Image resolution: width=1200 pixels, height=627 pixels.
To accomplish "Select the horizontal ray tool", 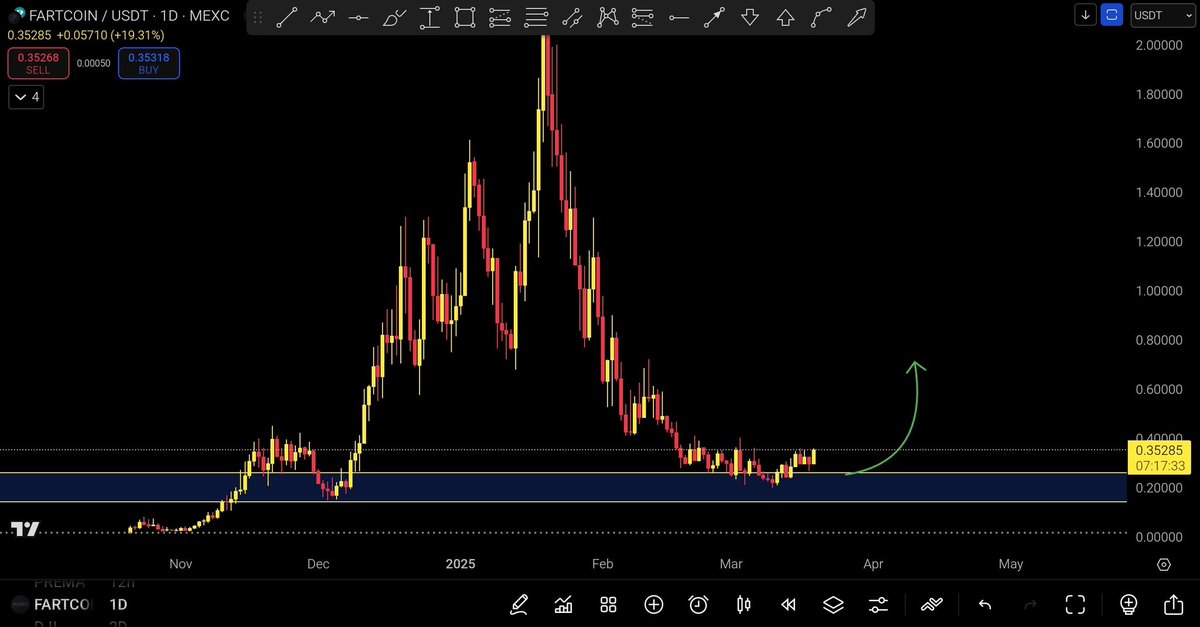I will (679, 17).
